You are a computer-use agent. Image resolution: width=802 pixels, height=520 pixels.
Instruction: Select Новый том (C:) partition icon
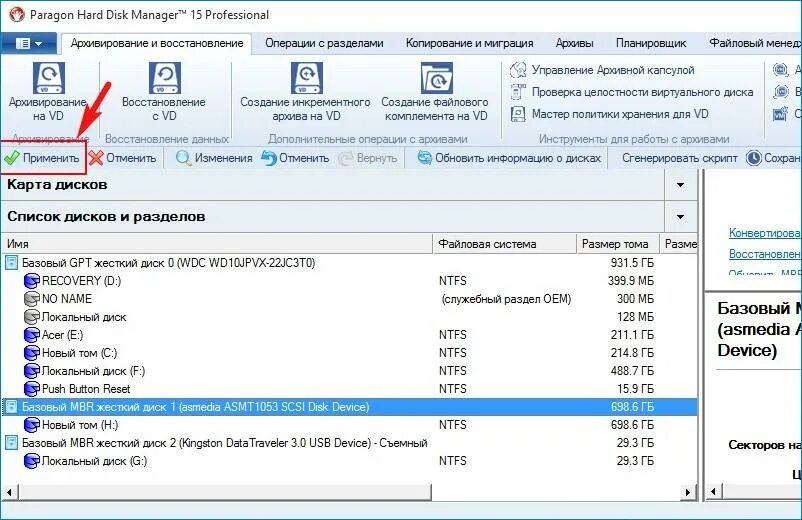pos(31,353)
